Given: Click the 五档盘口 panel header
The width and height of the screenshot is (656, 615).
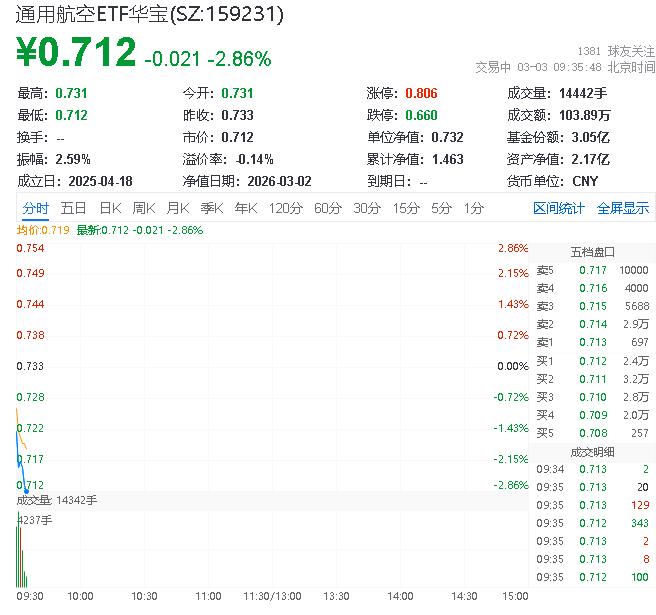Looking at the screenshot, I should [592, 252].
